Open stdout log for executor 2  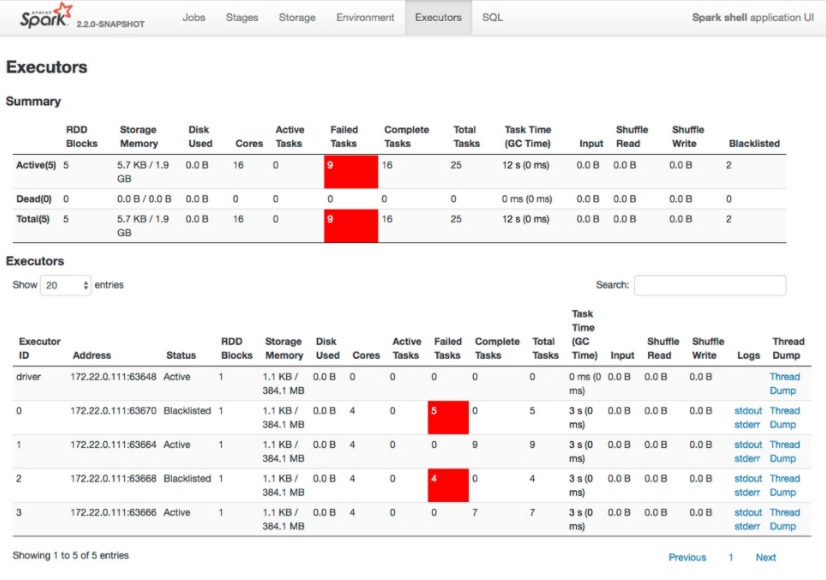[x=748, y=478]
